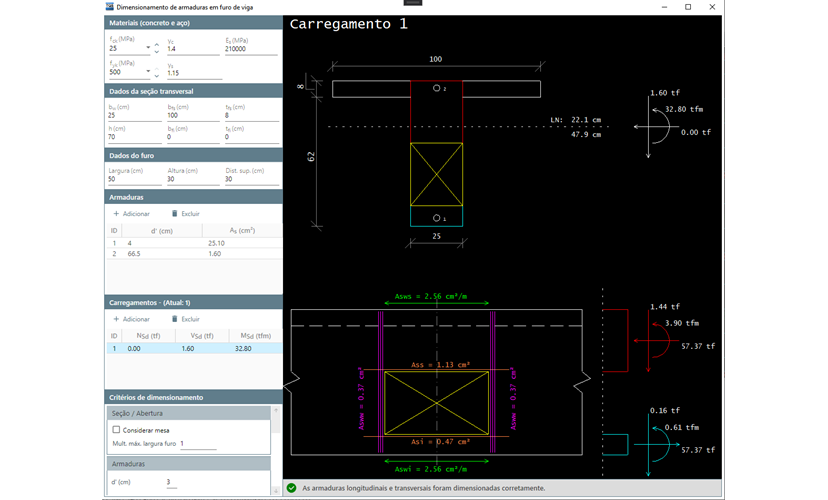
Task: Click the Es (MPa) input field
Action: click(250, 48)
